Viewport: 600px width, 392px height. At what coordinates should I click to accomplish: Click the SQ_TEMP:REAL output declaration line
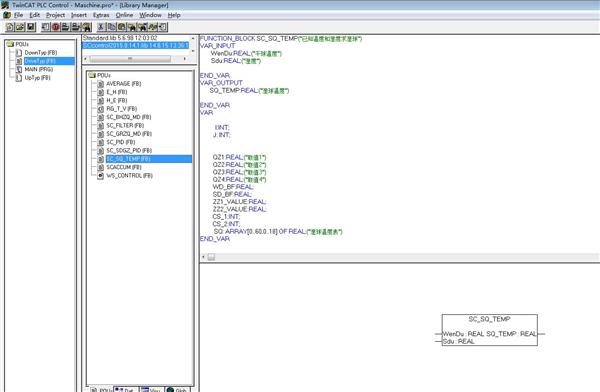pyautogui.click(x=249, y=90)
